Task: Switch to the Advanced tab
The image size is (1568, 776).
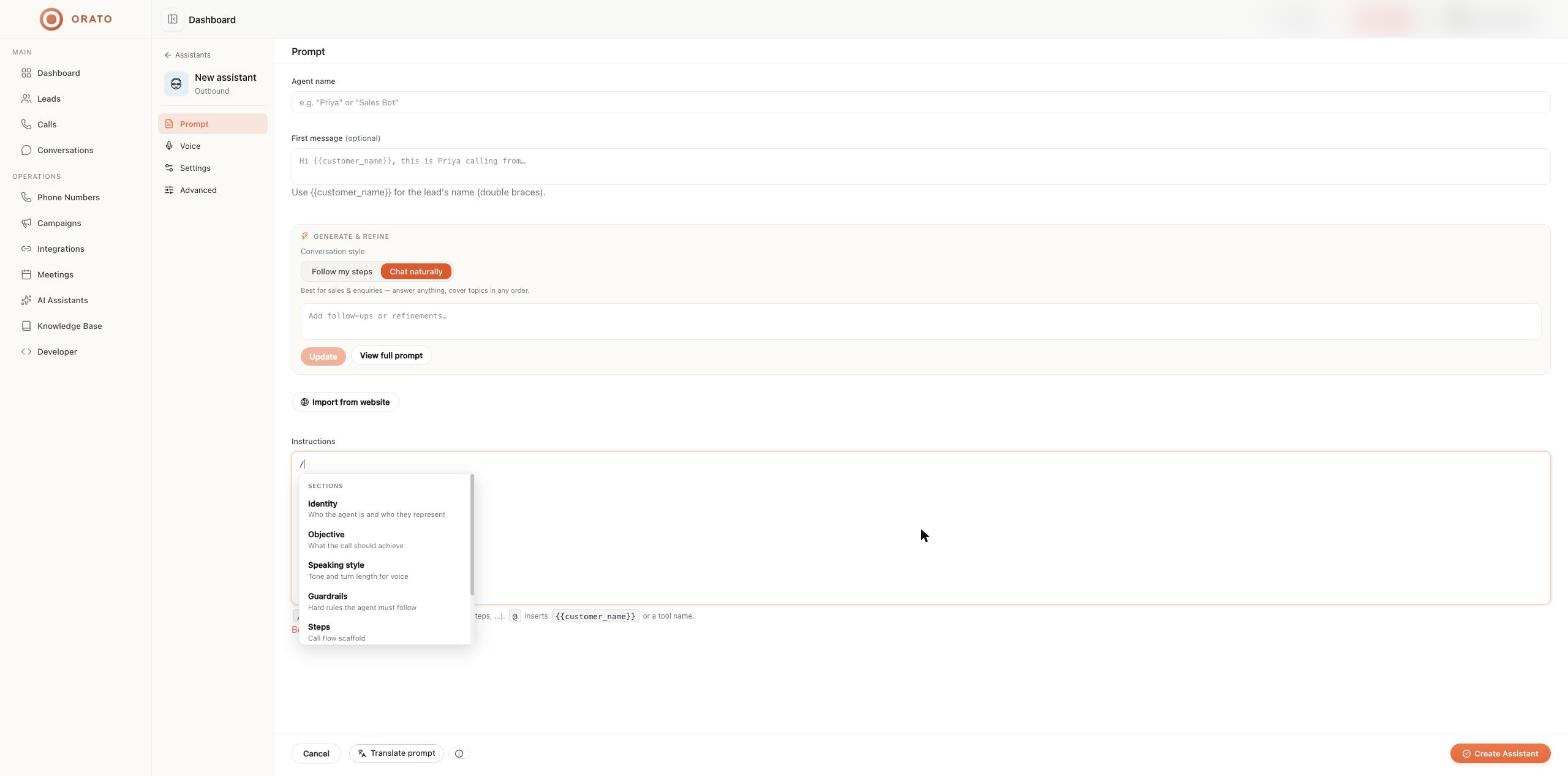Action: point(212,190)
